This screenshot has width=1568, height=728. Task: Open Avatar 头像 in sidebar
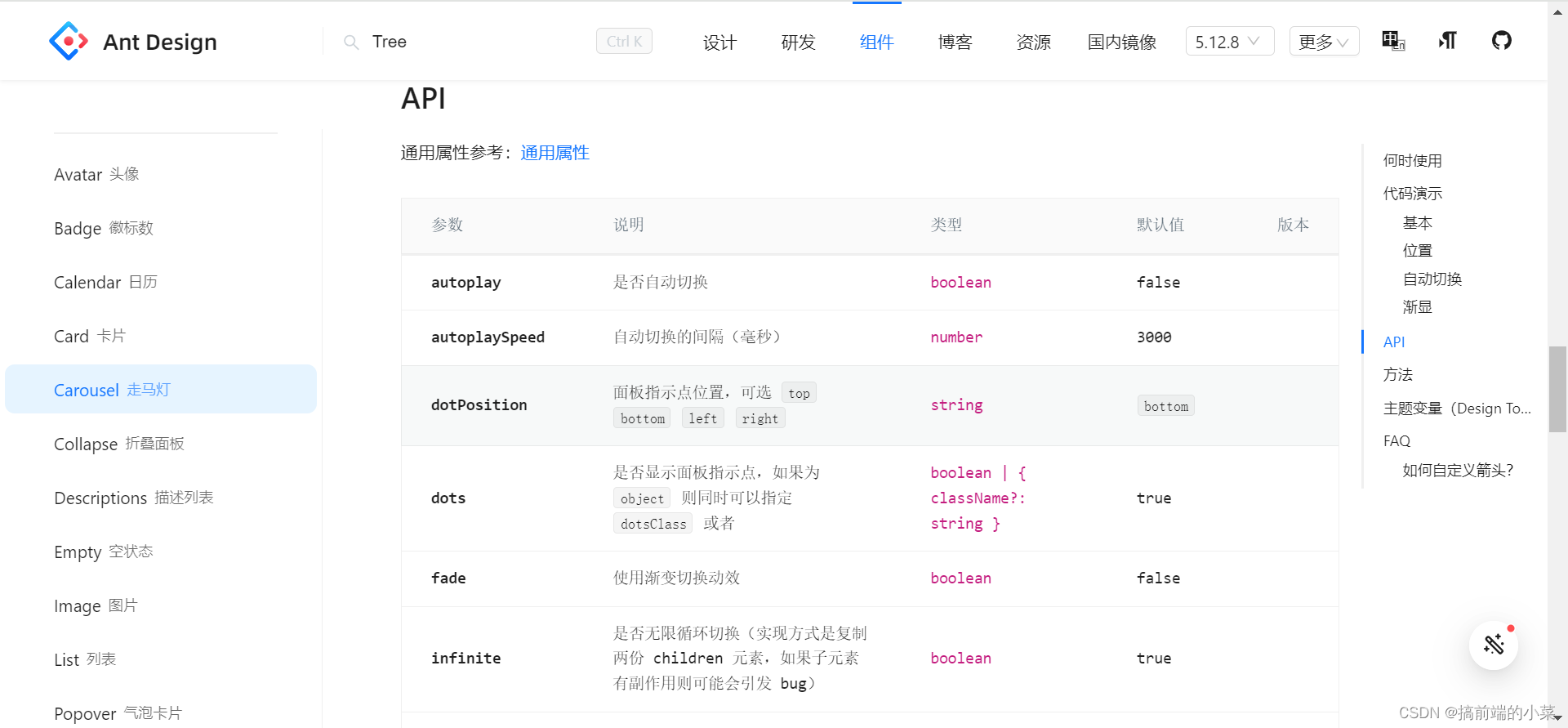coord(161,174)
